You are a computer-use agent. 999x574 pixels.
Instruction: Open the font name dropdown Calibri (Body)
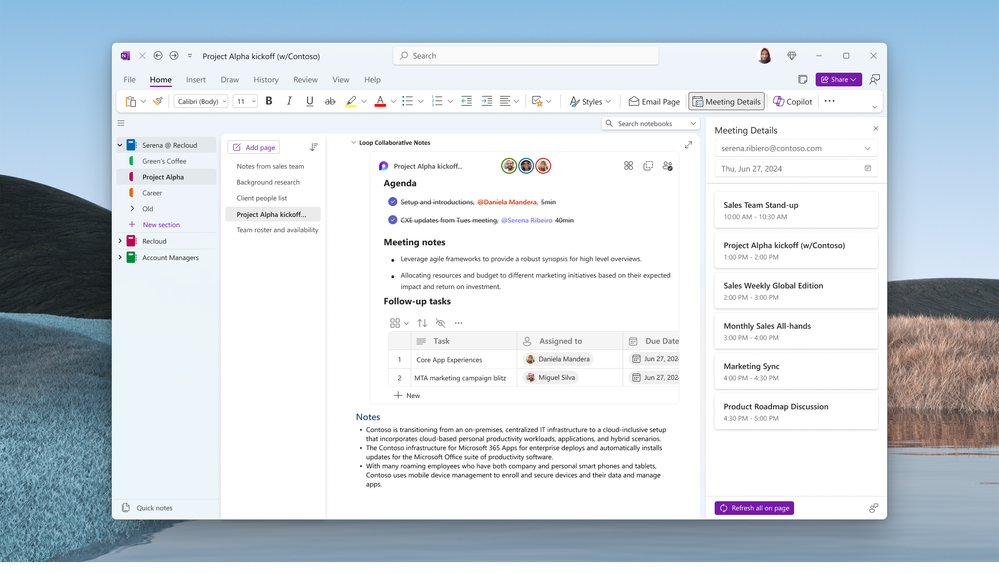pyautogui.click(x=201, y=101)
